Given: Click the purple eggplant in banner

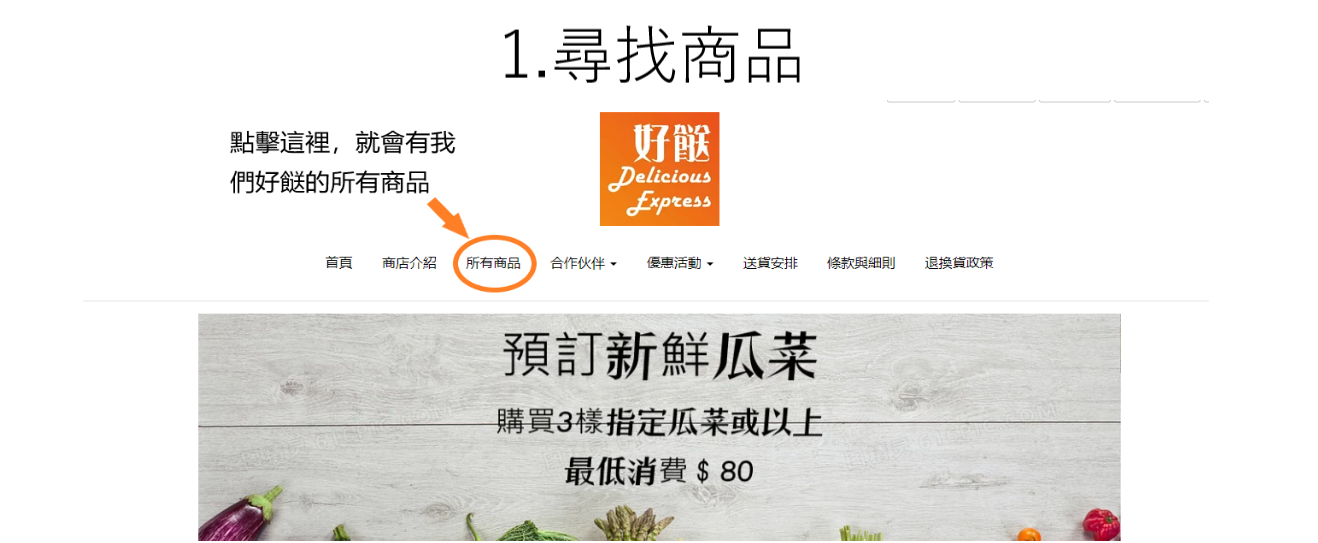Looking at the screenshot, I should [x=240, y=516].
